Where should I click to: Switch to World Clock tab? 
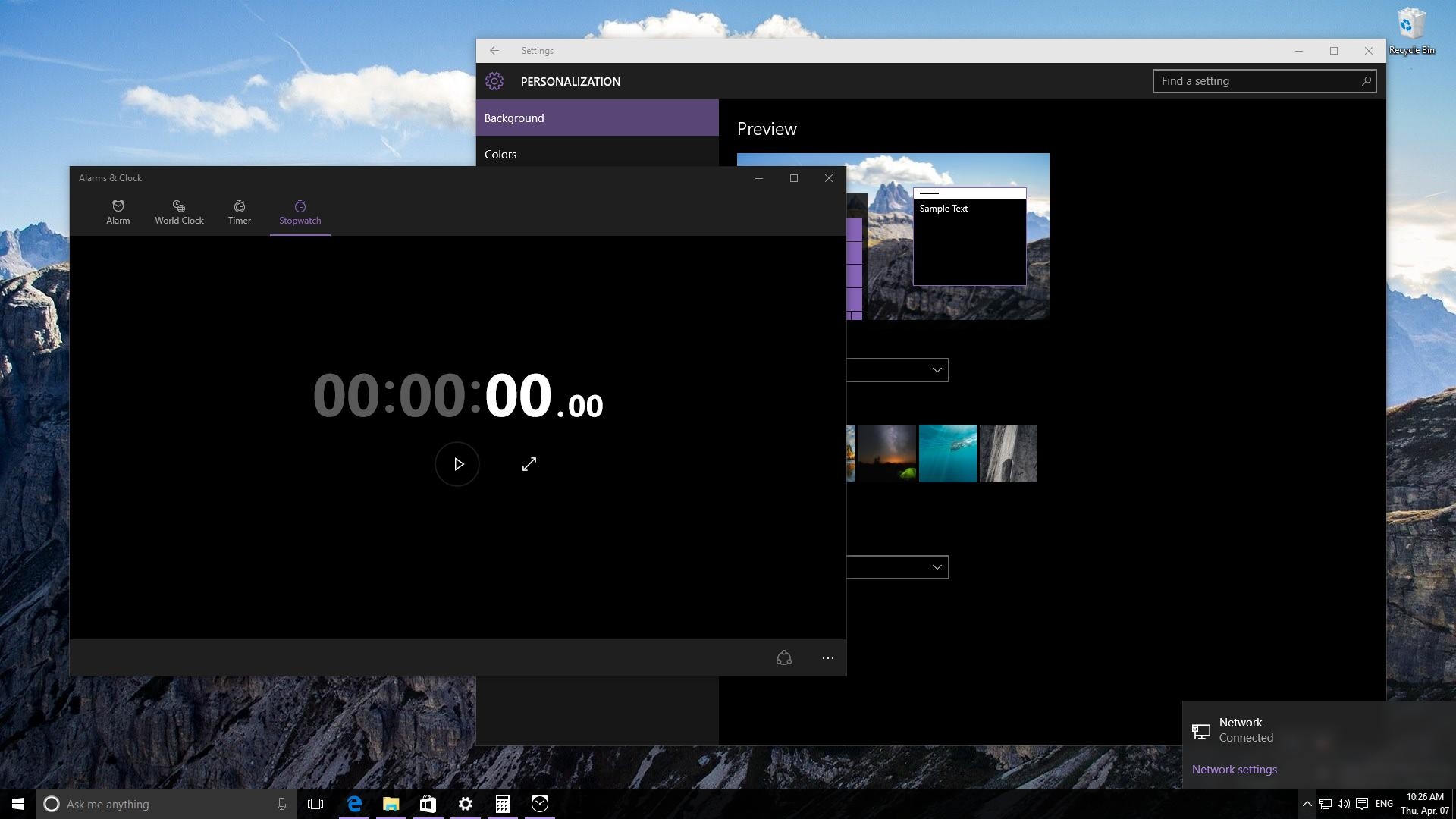coord(179,212)
